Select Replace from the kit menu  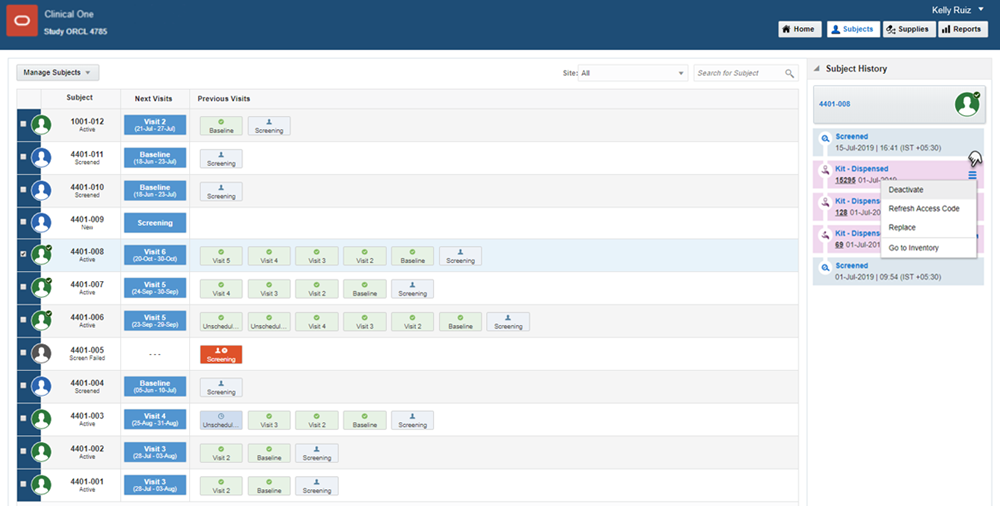pos(928,228)
